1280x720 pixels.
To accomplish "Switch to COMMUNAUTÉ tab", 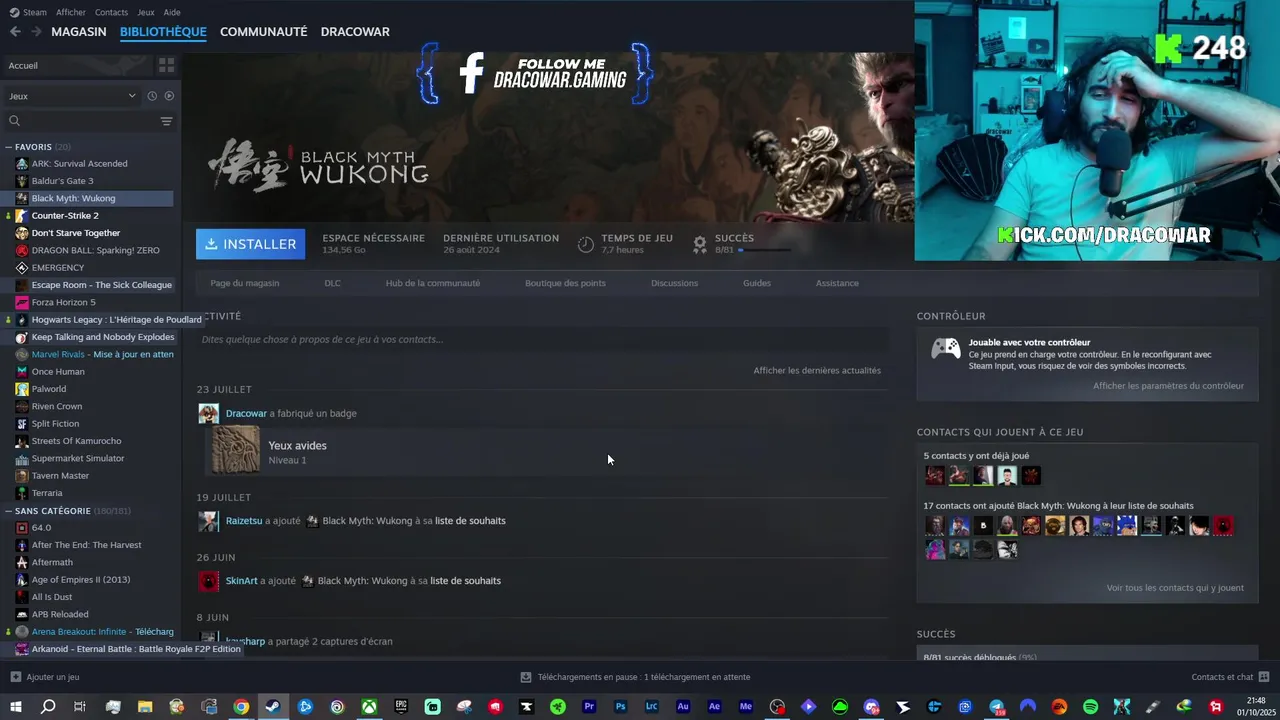I will tap(263, 31).
